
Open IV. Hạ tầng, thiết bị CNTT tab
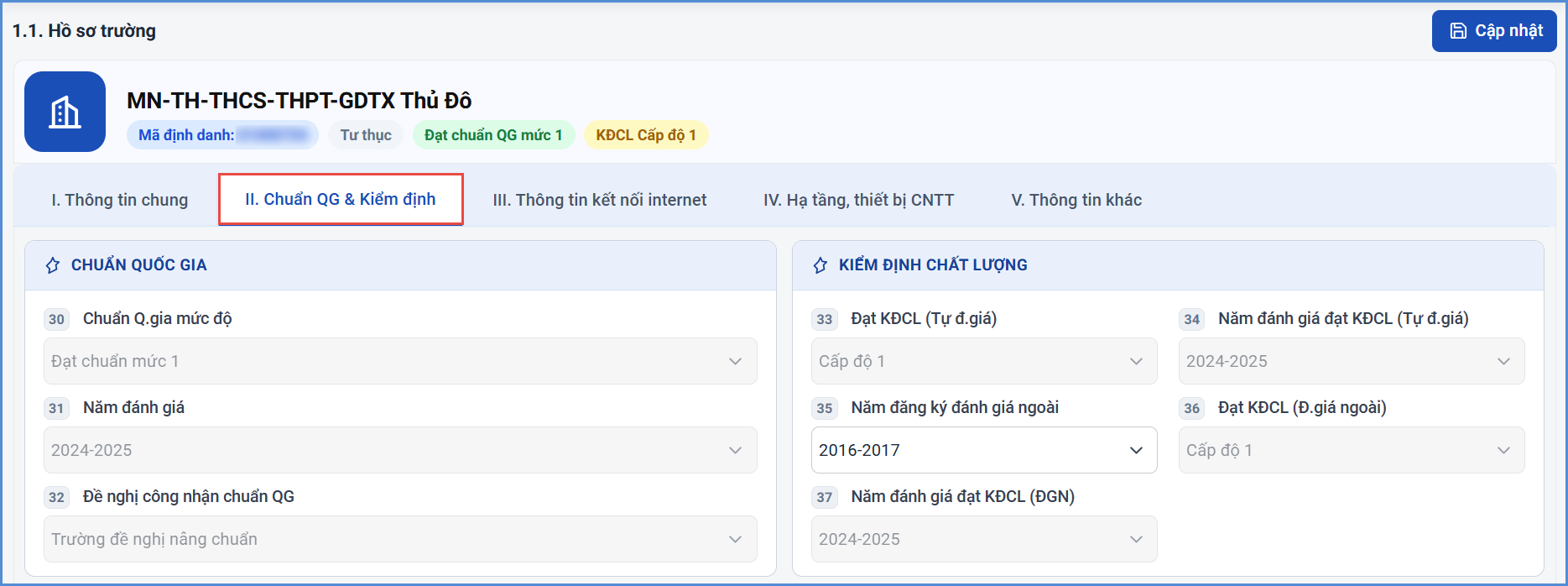[x=858, y=200]
